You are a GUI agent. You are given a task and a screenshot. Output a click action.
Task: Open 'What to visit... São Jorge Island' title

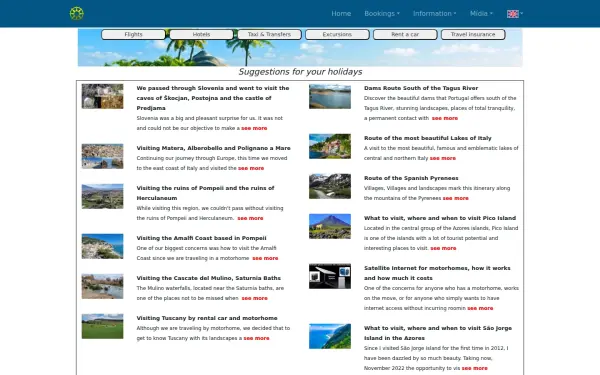click(x=438, y=333)
